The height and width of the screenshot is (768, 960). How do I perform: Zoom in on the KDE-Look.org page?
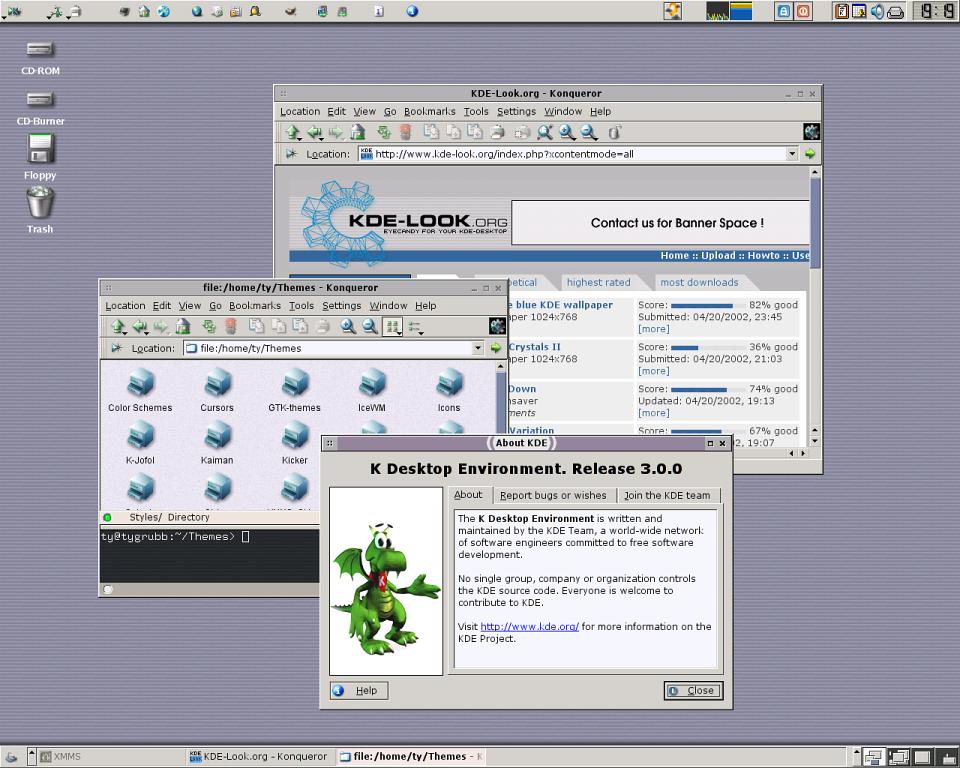(x=567, y=132)
